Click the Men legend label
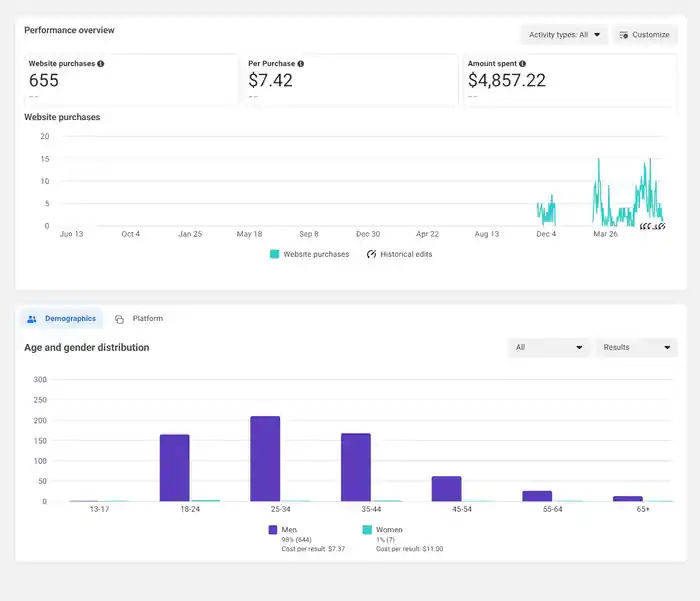The image size is (700, 601). [289, 530]
